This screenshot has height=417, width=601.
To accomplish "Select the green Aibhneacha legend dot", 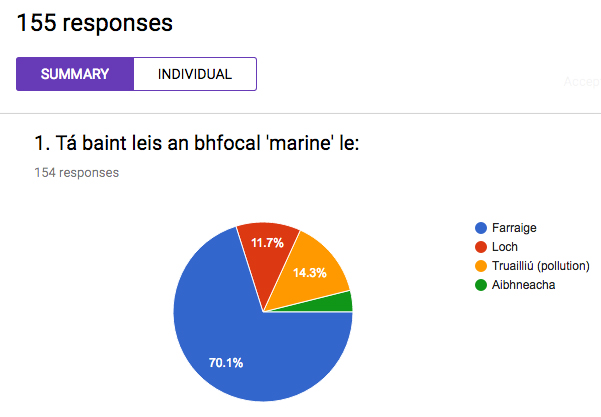I will (x=481, y=285).
